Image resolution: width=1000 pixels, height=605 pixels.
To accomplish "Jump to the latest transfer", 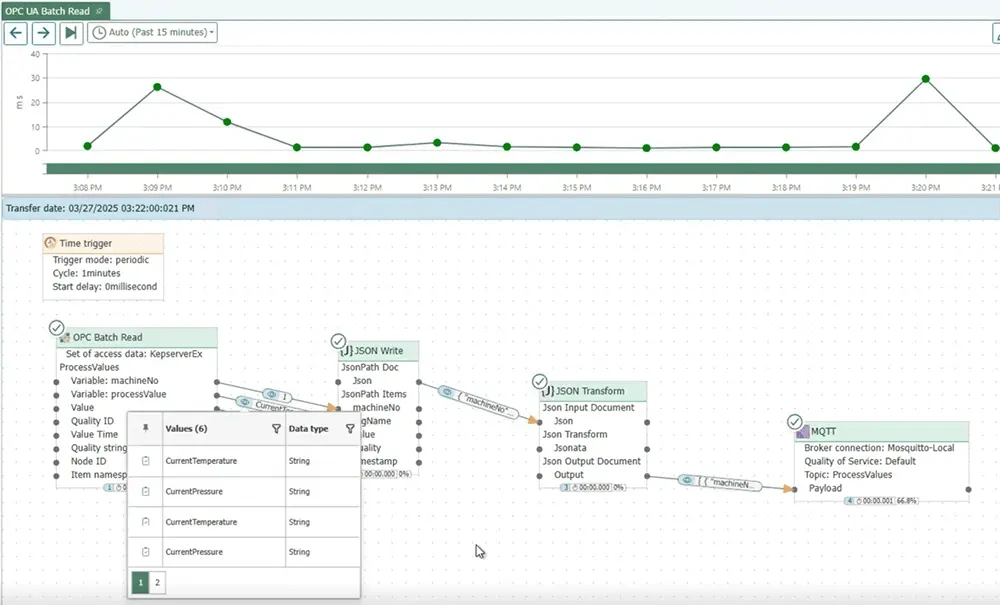I will click(70, 32).
